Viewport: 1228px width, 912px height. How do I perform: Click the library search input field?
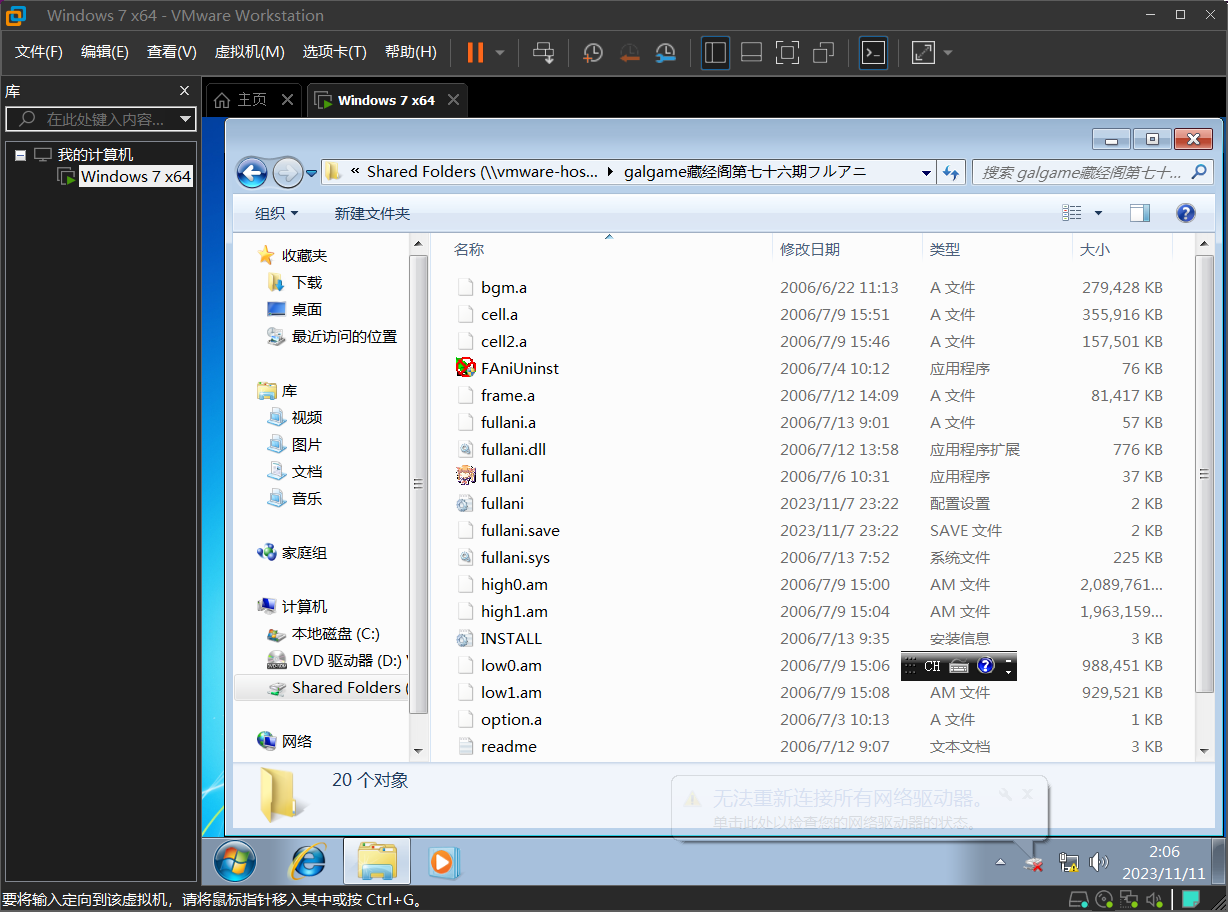[x=92, y=119]
